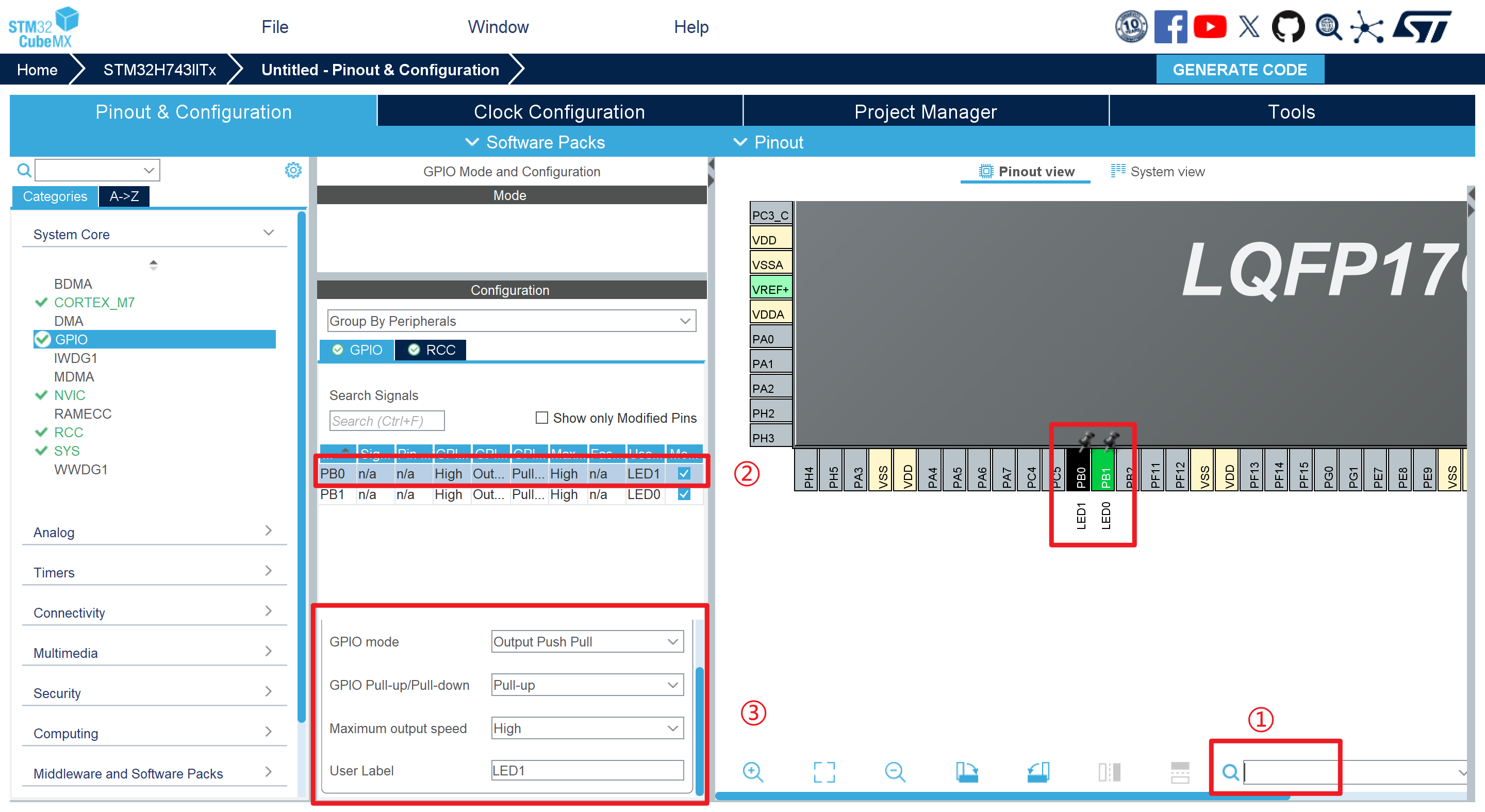
Task: Click the GPIO settings panel scrollbar
Action: [699, 731]
